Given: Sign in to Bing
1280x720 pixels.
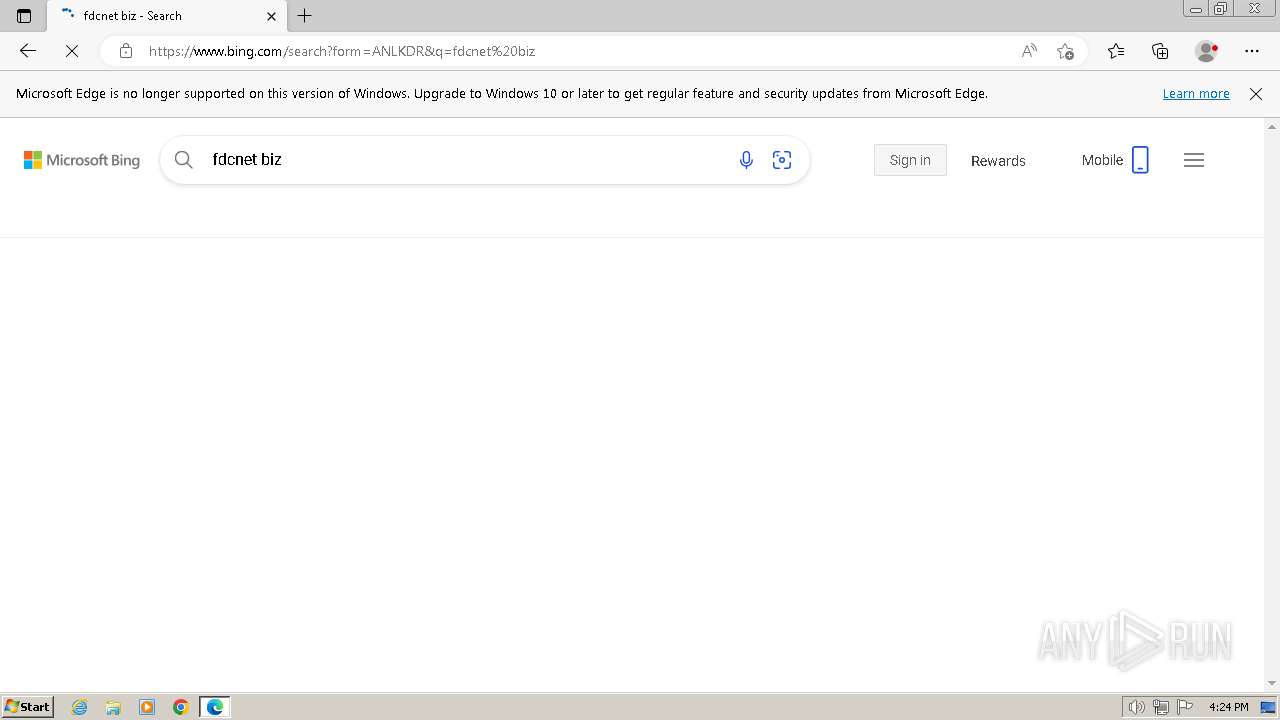Looking at the screenshot, I should click(910, 160).
